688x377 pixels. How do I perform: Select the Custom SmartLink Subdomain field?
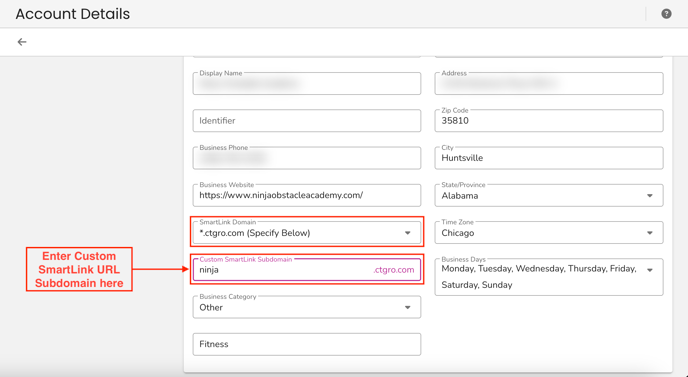[307, 270]
